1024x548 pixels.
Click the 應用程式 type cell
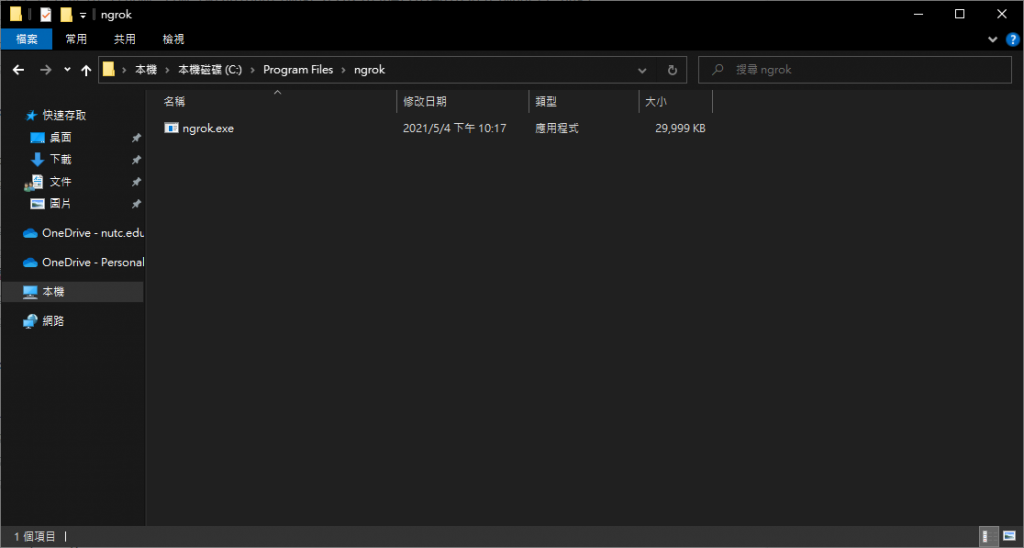click(556, 129)
